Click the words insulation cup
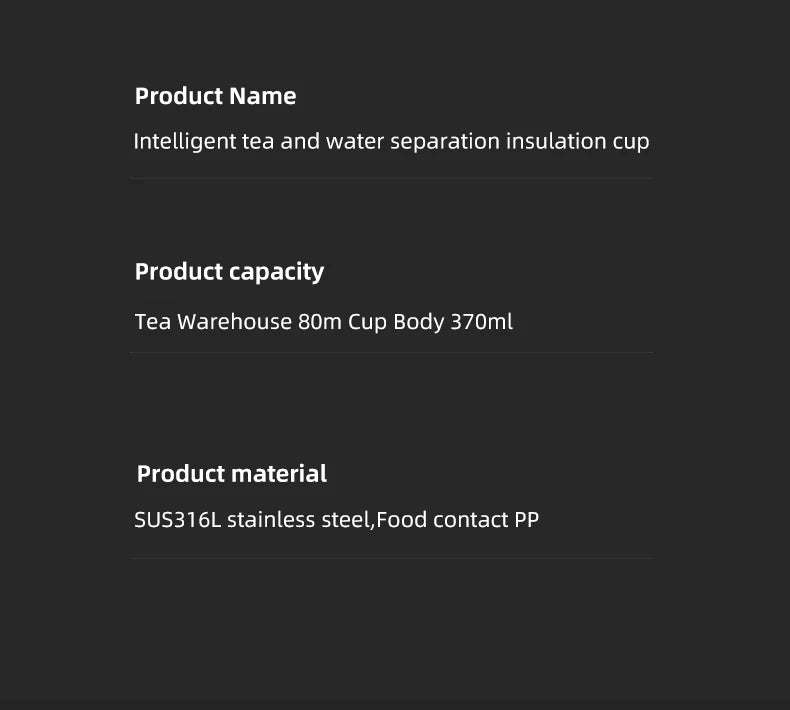This screenshot has height=710, width=790. 577,141
